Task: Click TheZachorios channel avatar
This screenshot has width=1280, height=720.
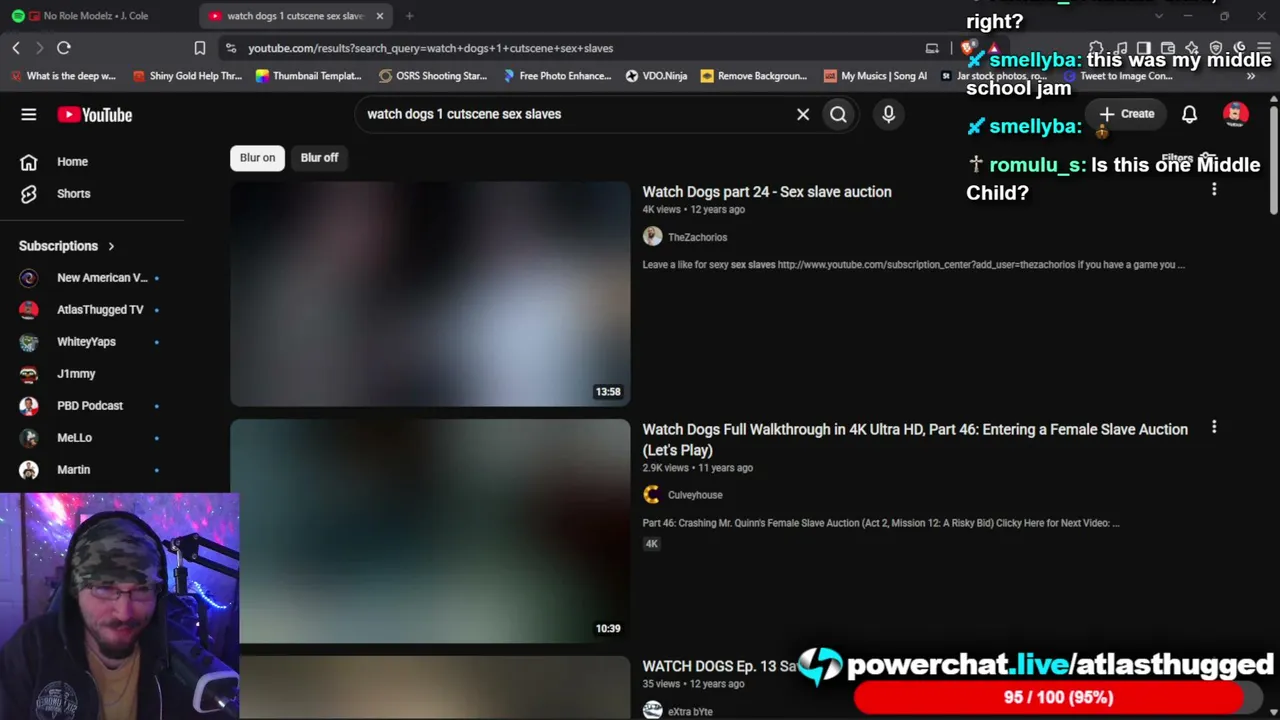Action: (x=652, y=237)
